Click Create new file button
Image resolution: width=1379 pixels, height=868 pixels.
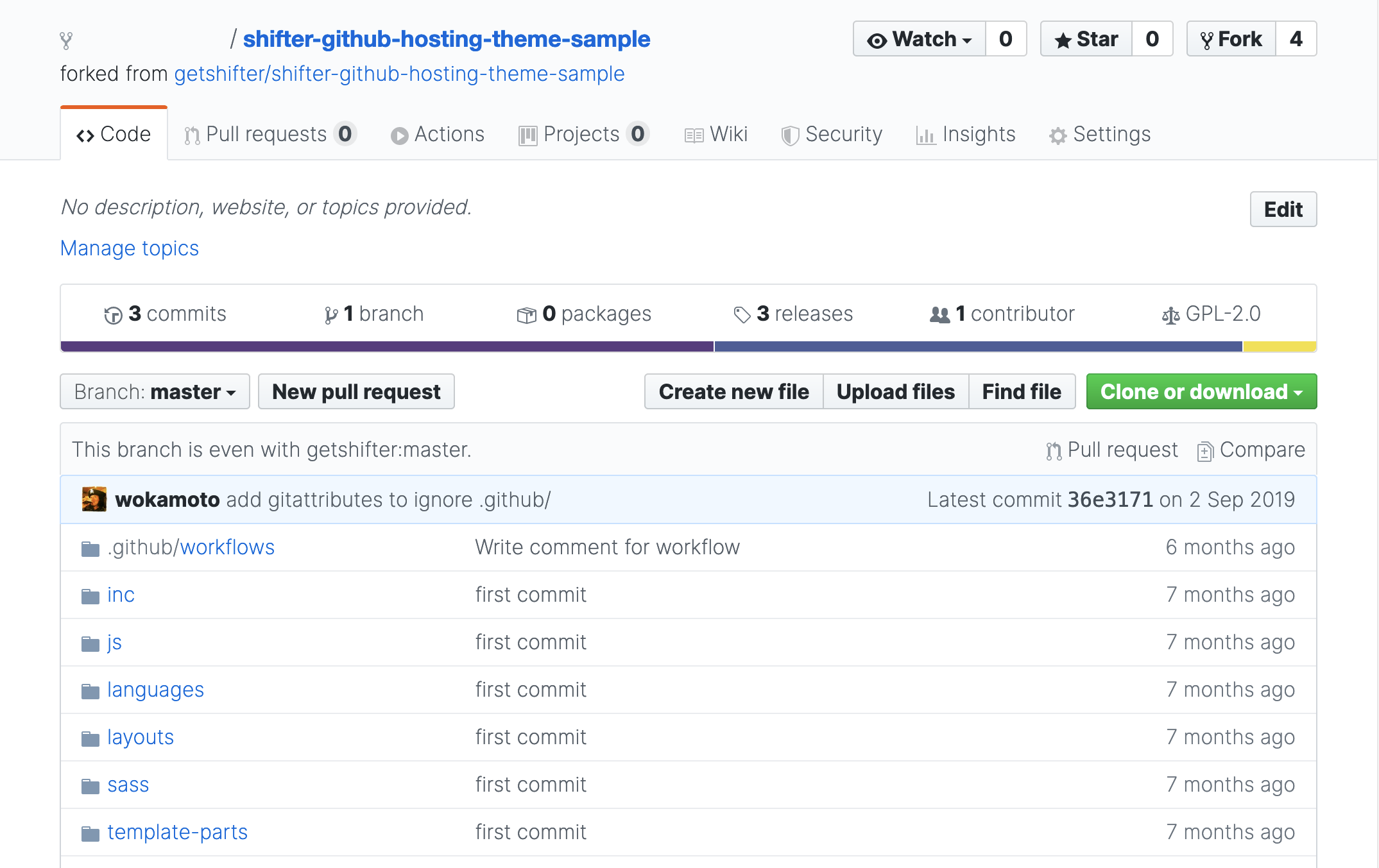(x=734, y=391)
